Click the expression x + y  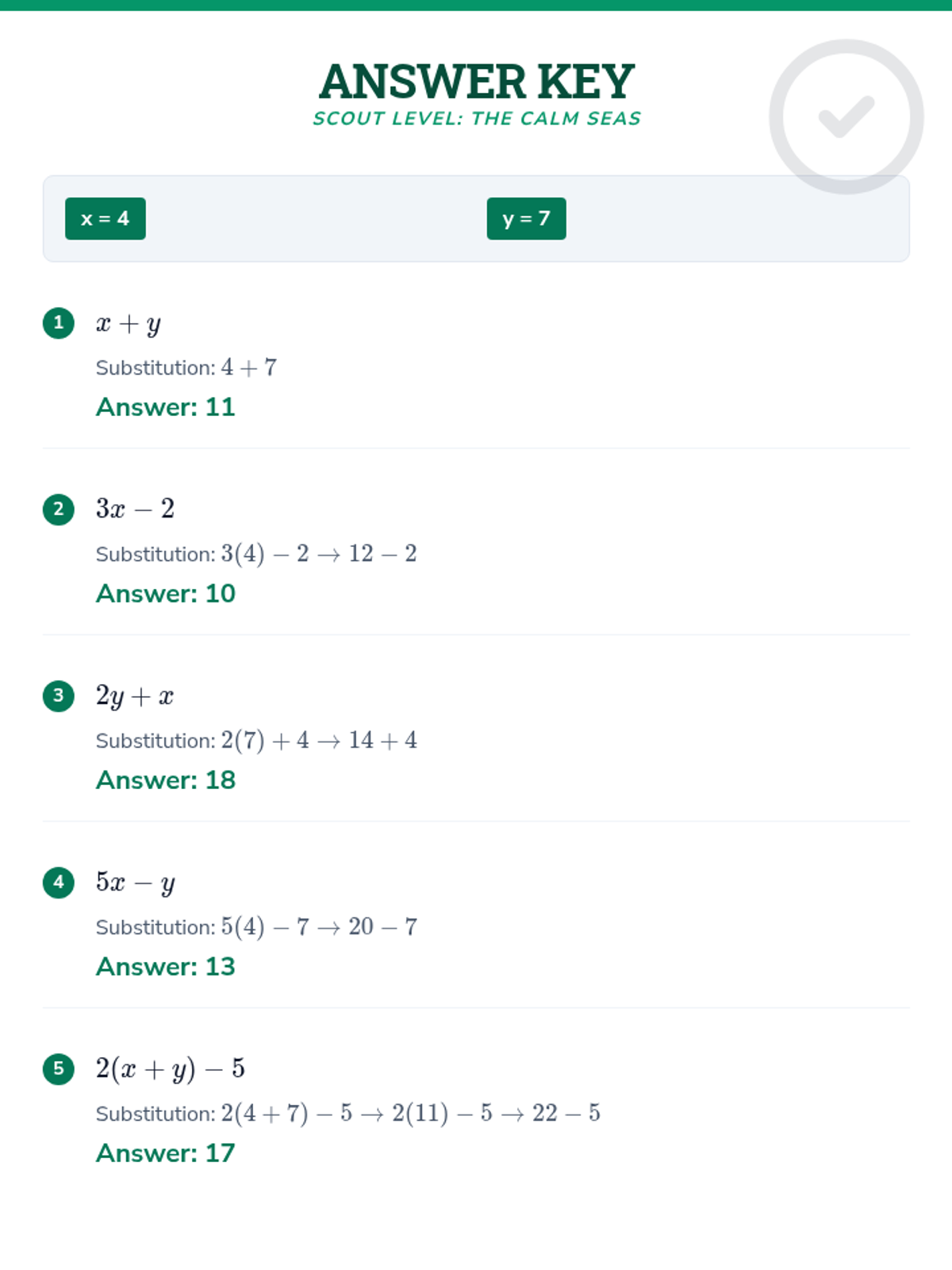[129, 324]
